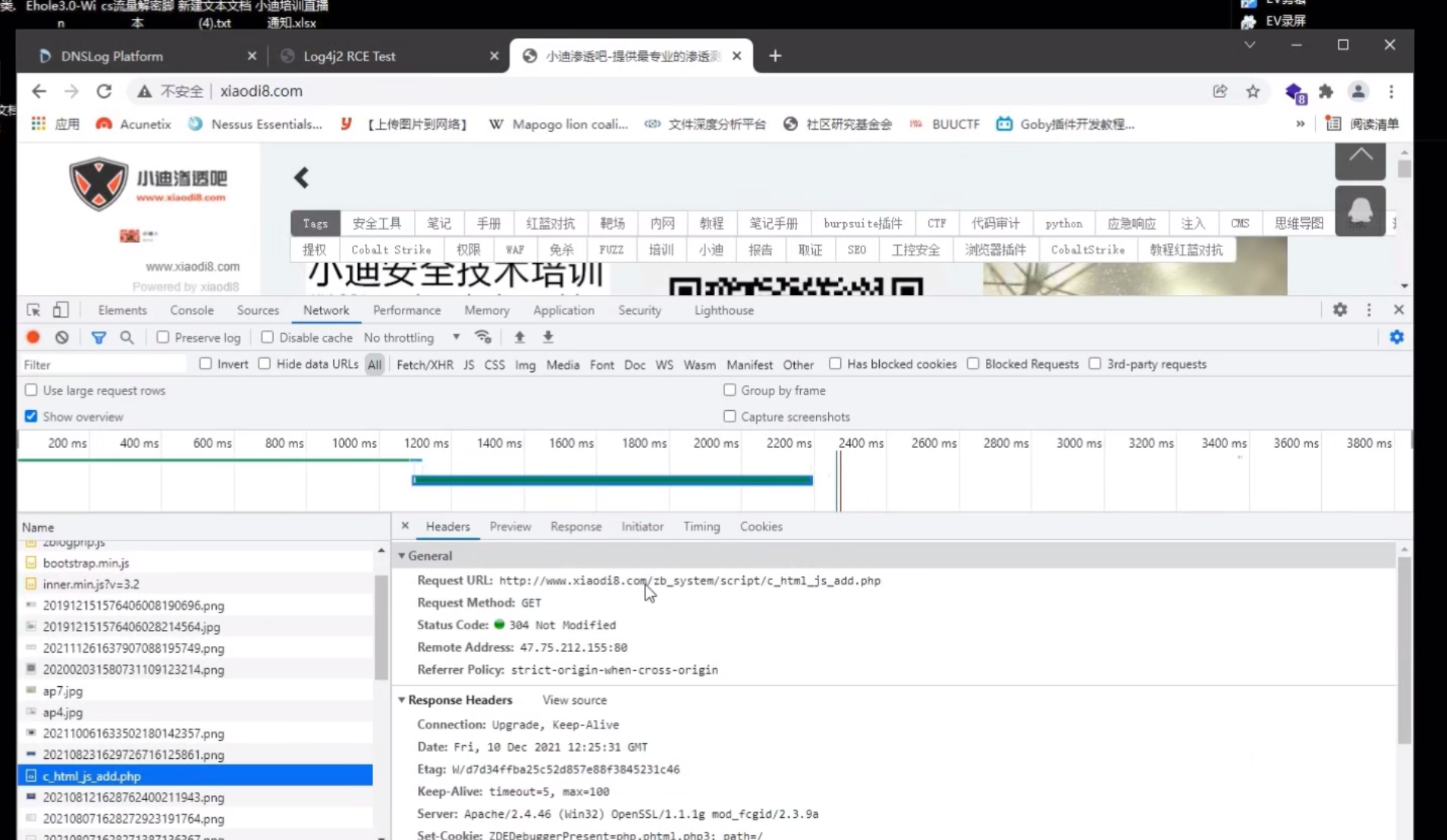Open the Timing tab of request
This screenshot has width=1447, height=840.
[x=702, y=526]
